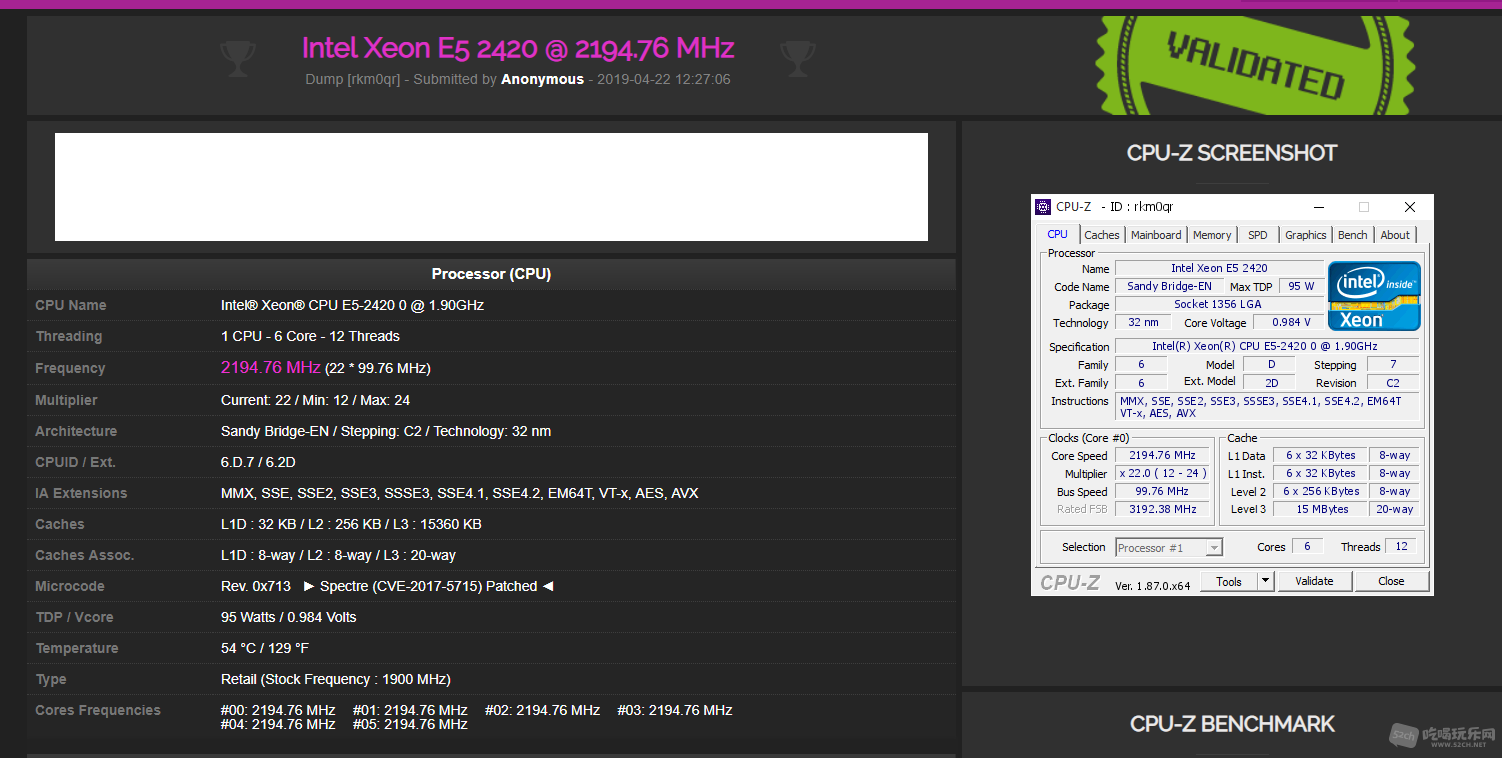Click the Bus Speed field 99.76 MHz
The image size is (1502, 758).
coord(1162,491)
